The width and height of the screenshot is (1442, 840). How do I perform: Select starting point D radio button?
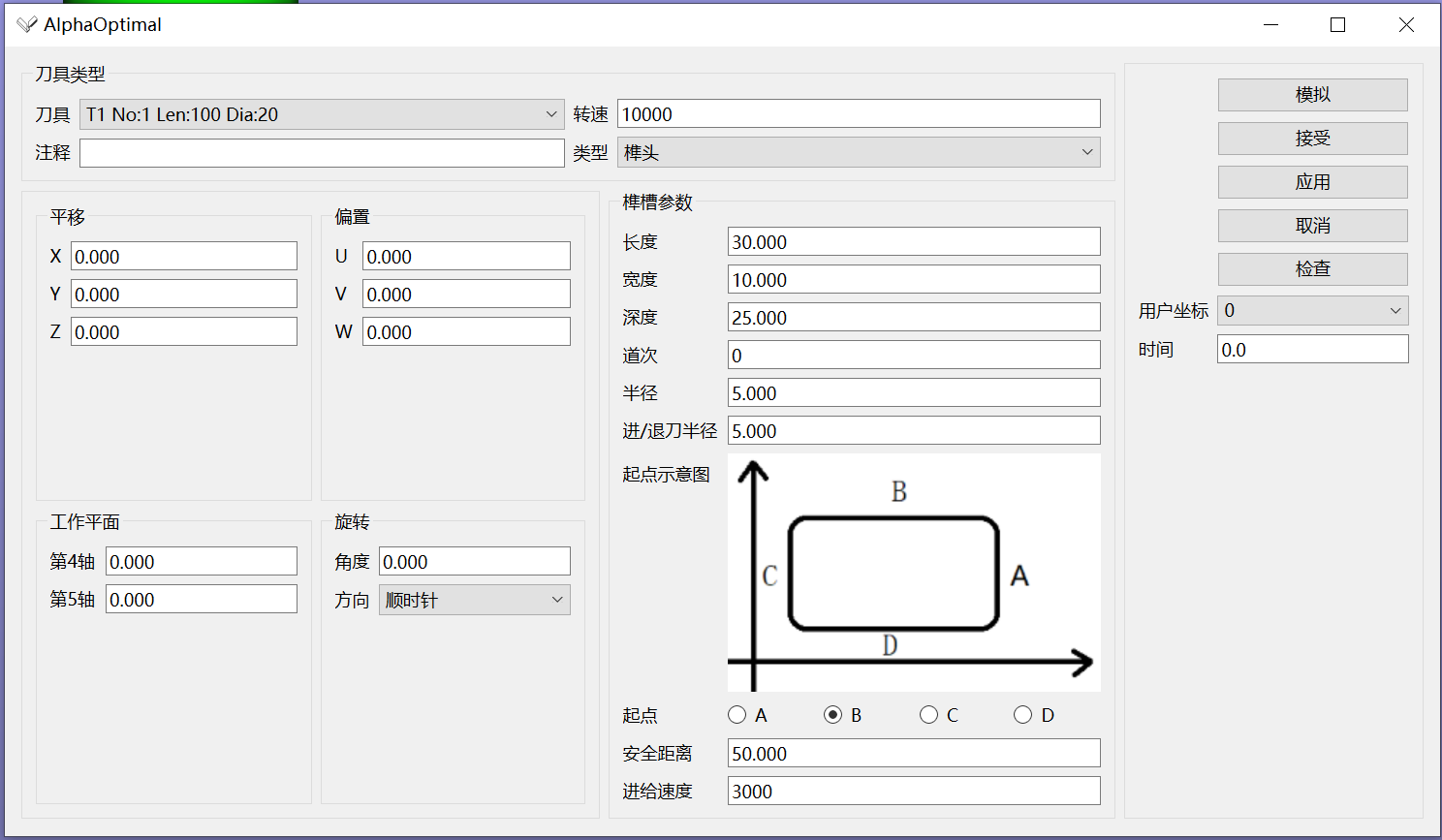1022,714
